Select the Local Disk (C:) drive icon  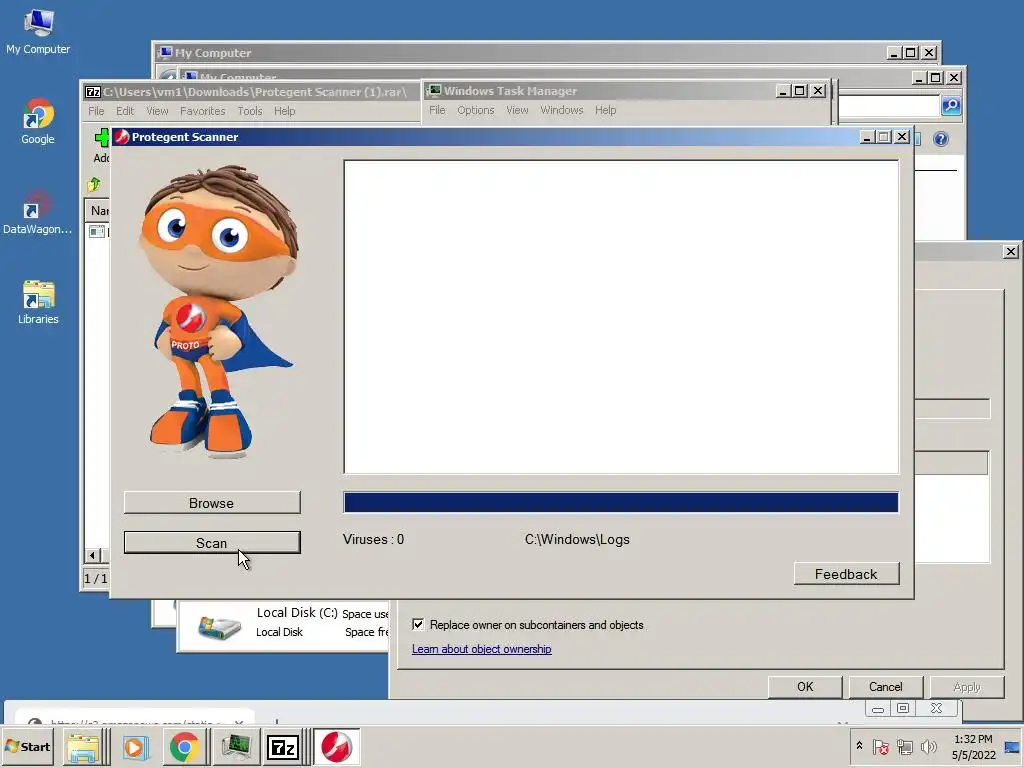point(219,626)
